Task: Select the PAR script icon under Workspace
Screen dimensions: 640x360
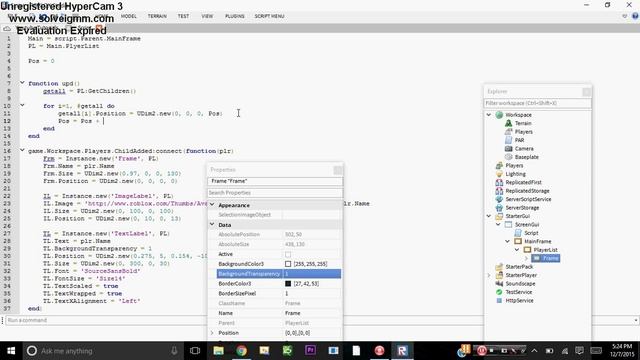Action: point(508,140)
